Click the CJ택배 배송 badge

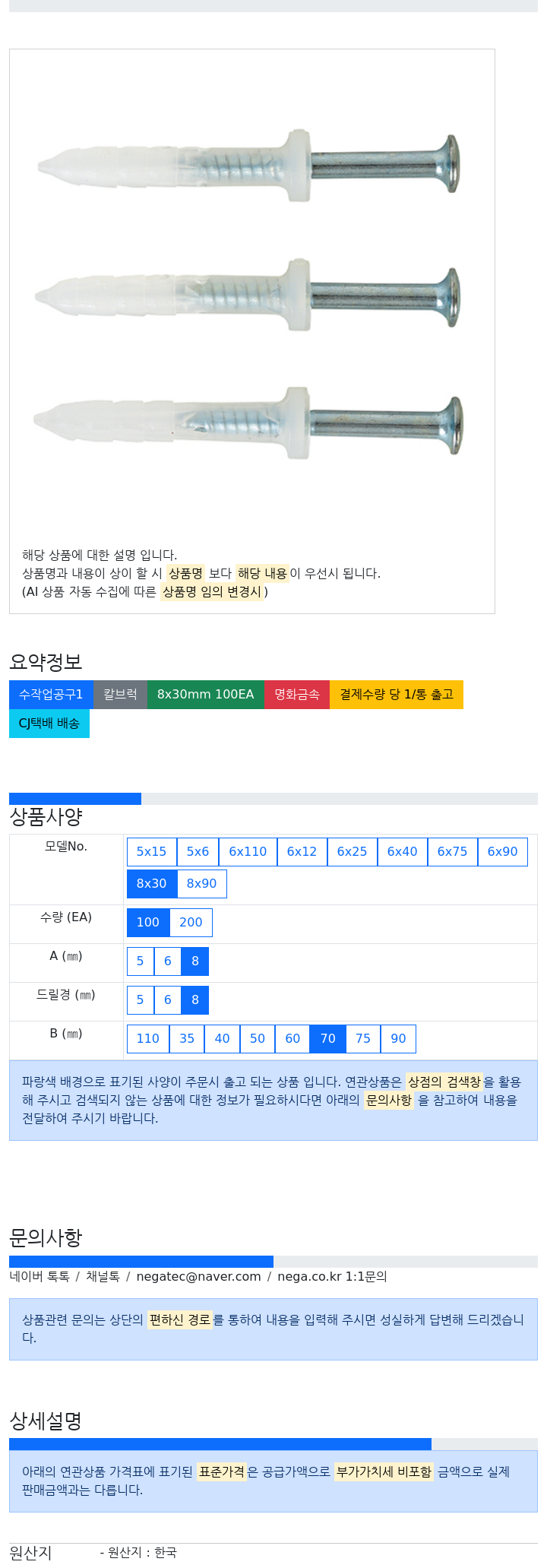pos(49,724)
